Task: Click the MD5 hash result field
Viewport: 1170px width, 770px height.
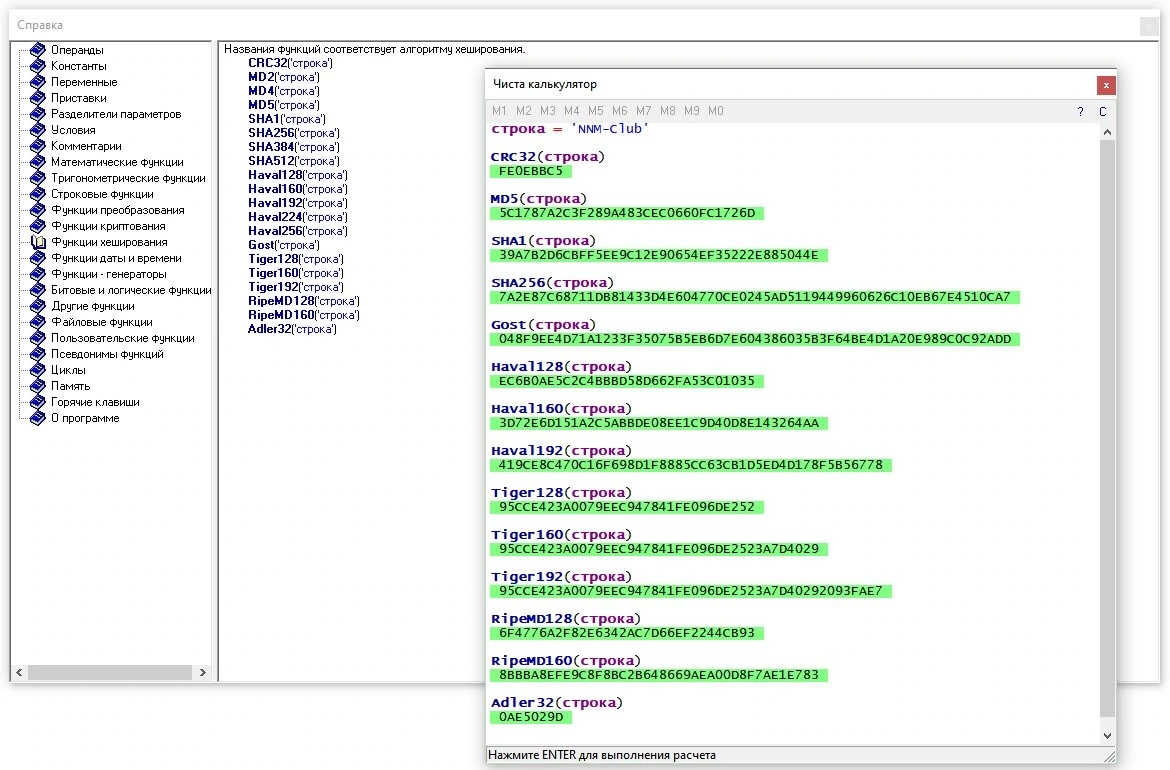Action: (x=627, y=213)
